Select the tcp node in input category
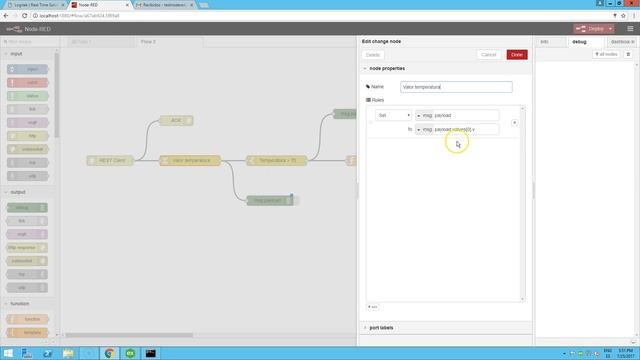Image resolution: width=640 pixels, height=360 pixels. (28, 162)
